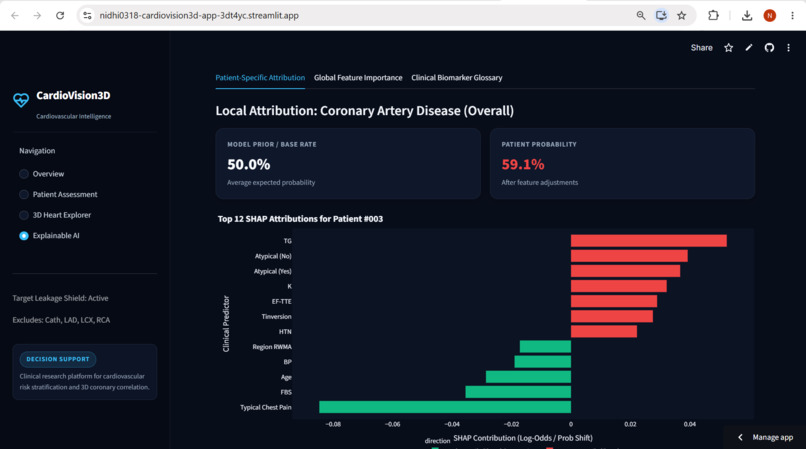Click the address bar URL
The width and height of the screenshot is (806, 449).
point(199,15)
